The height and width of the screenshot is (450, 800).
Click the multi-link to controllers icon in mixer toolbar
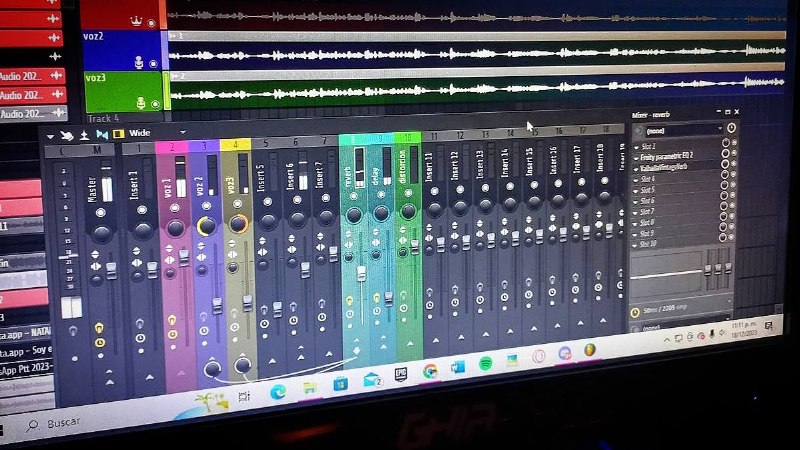67,135
